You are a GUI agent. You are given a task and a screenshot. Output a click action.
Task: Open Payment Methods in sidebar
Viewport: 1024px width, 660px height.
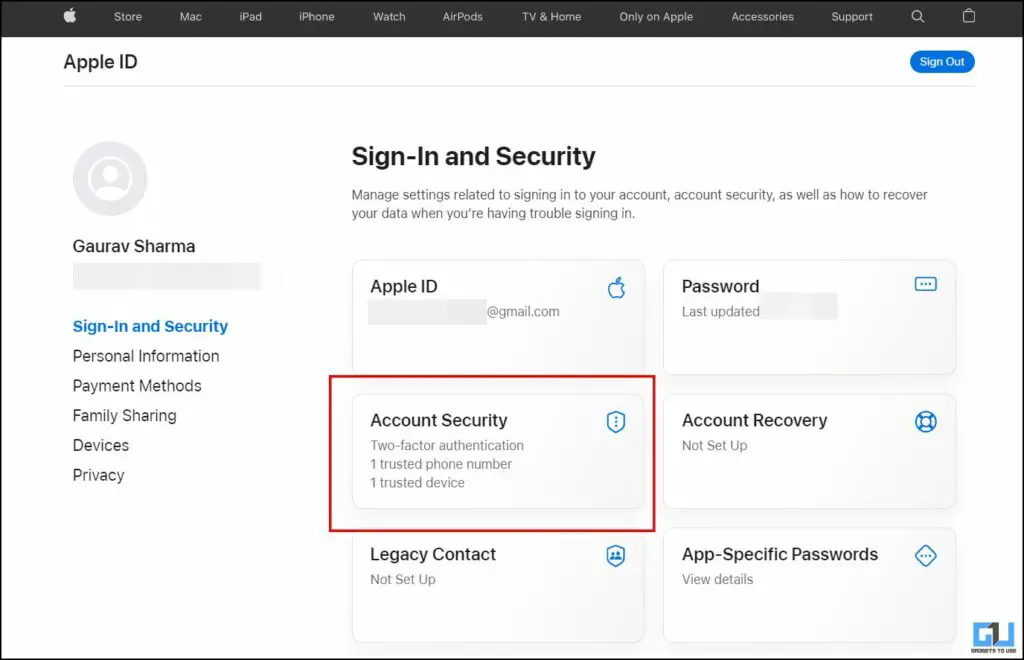click(x=136, y=386)
